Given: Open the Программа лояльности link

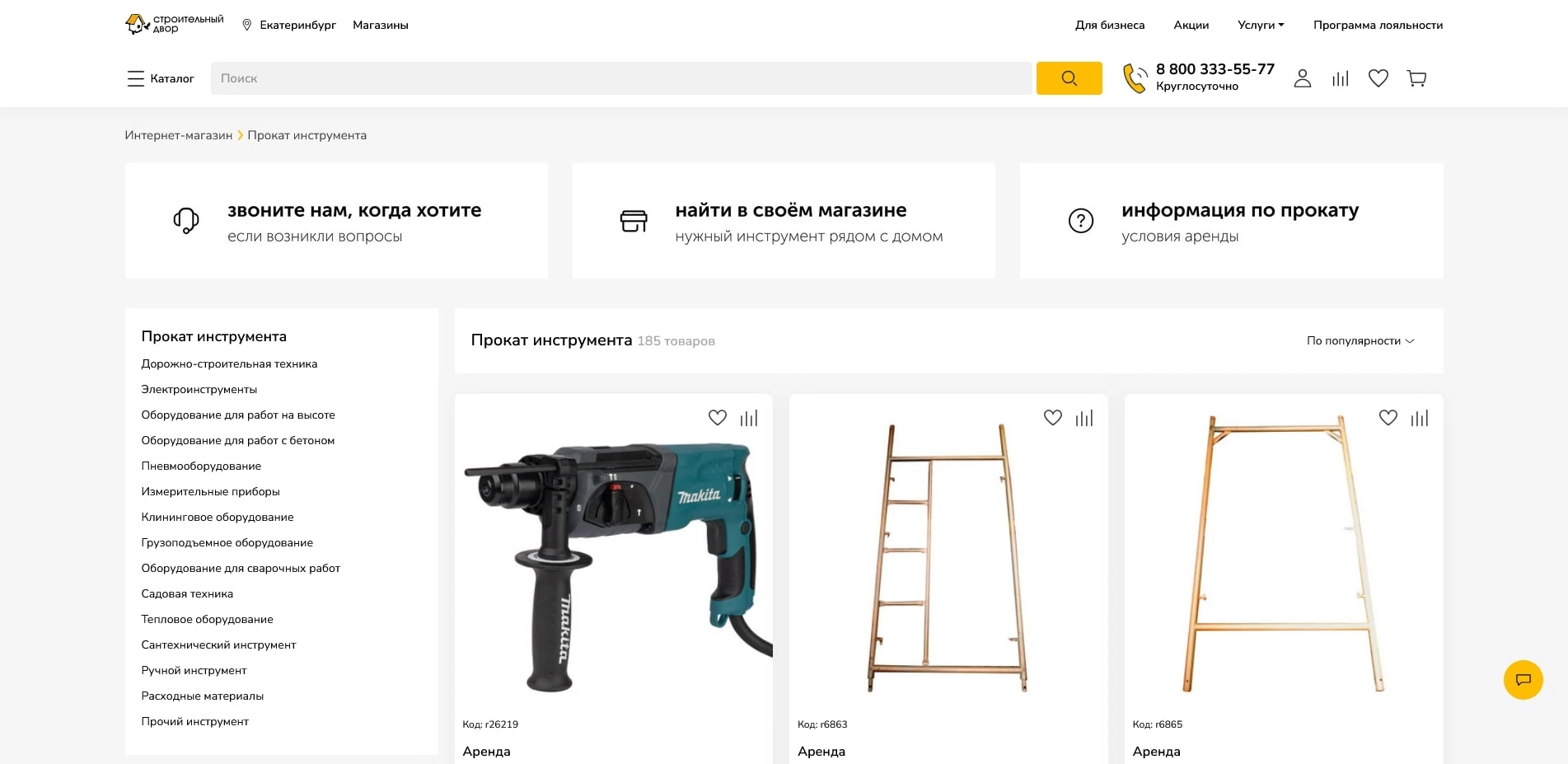Looking at the screenshot, I should [1378, 25].
